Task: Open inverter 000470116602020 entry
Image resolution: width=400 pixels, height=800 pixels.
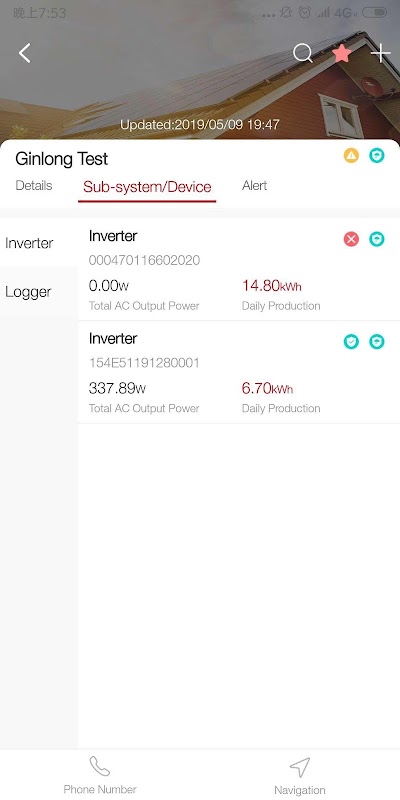Action: 239,269
